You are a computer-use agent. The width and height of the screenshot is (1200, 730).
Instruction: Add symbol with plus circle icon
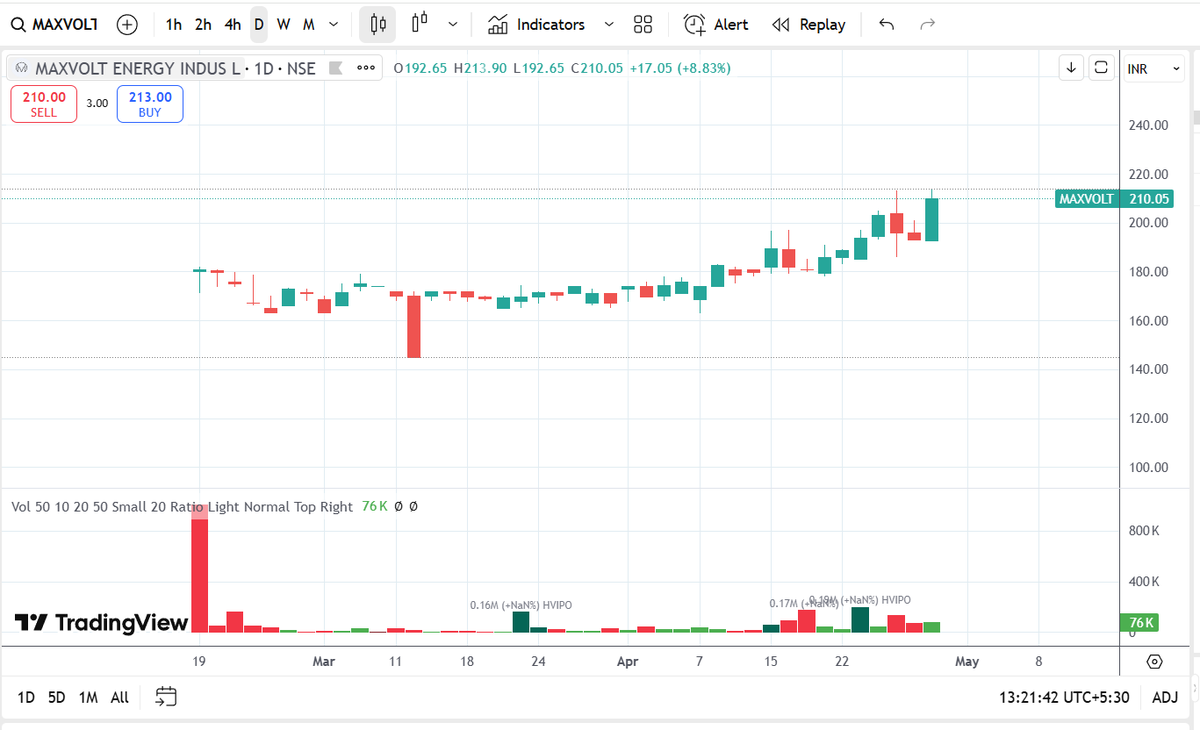(x=127, y=24)
